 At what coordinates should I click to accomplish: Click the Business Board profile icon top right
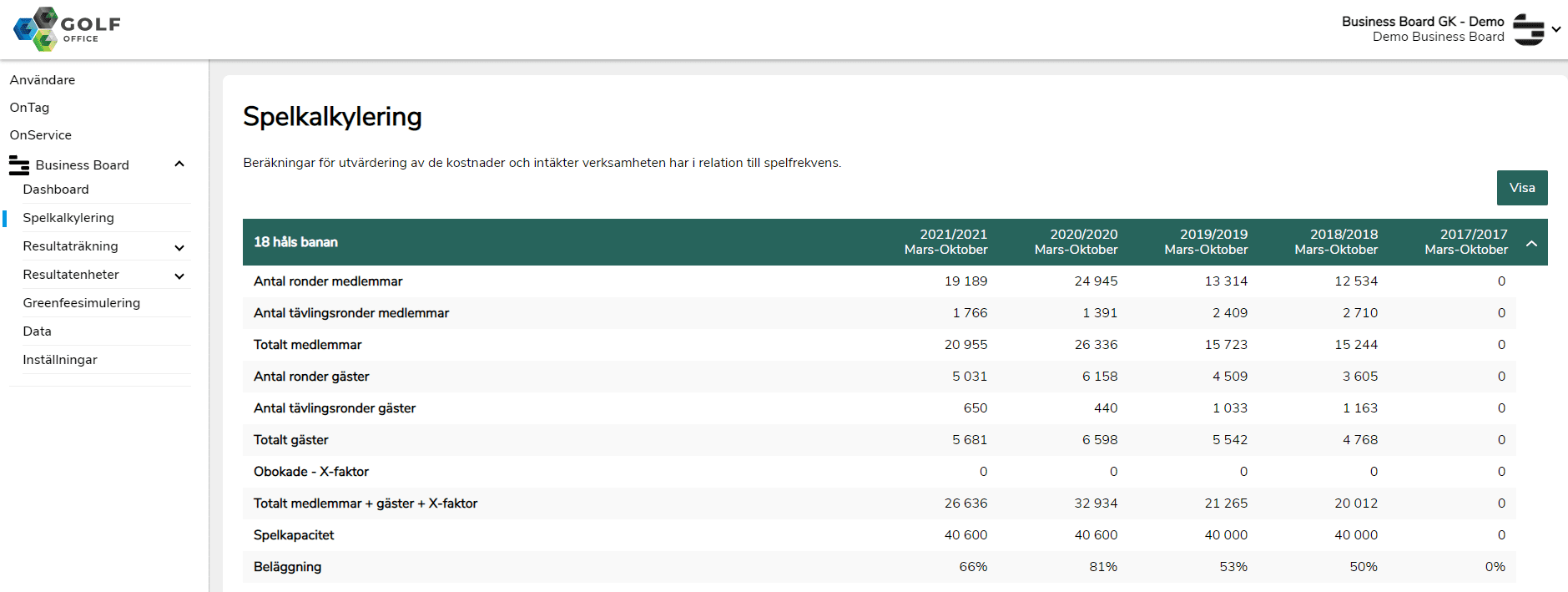tap(1528, 29)
